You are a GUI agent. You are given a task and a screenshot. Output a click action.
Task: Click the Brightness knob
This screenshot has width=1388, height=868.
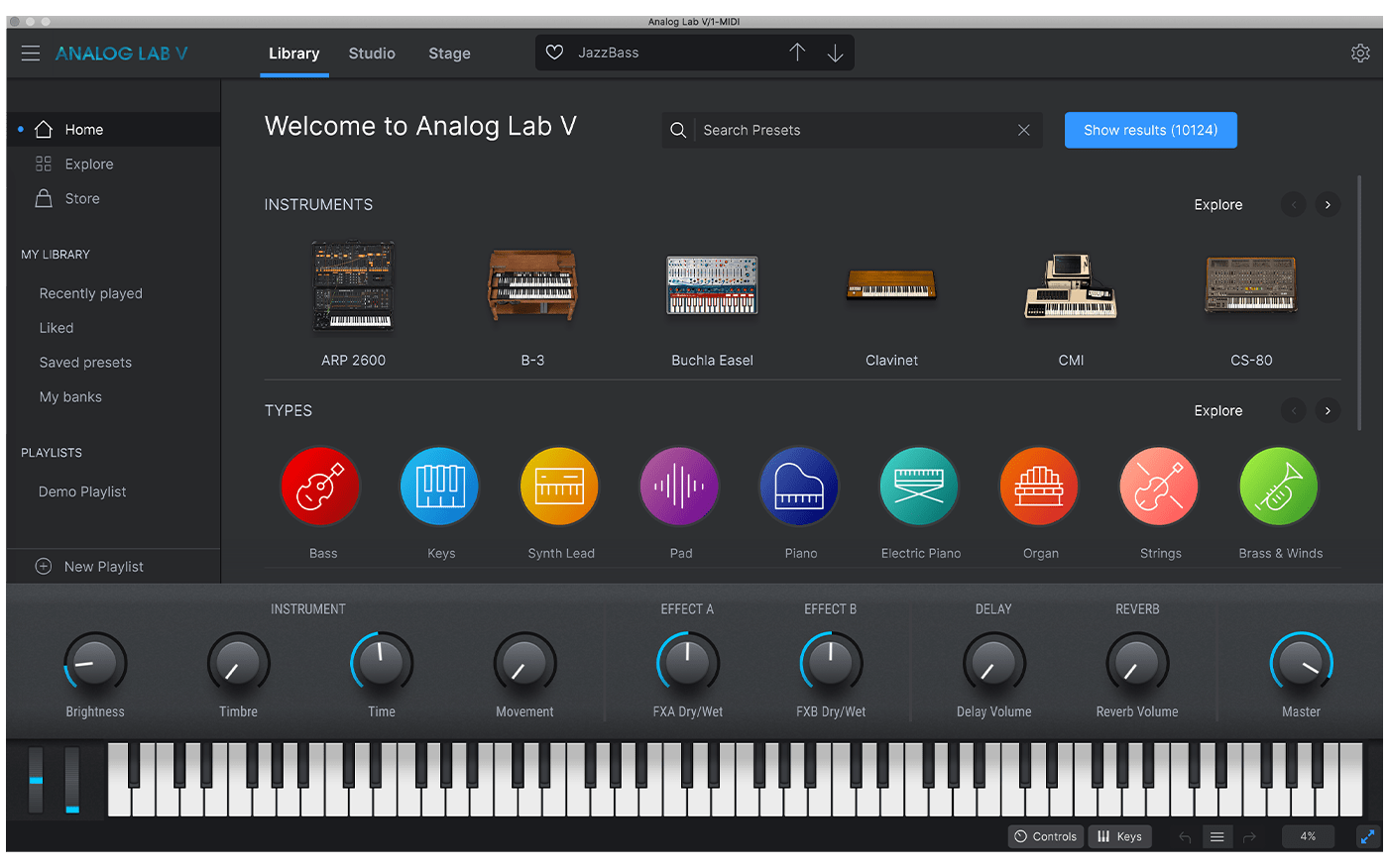[95, 663]
